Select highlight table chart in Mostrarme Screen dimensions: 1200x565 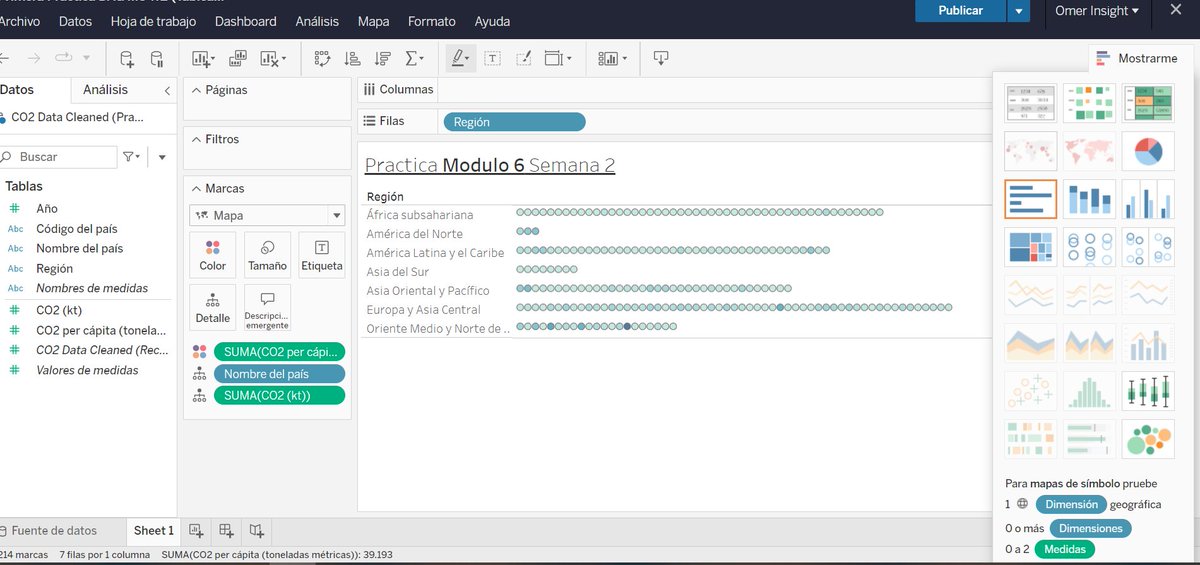tap(1148, 104)
